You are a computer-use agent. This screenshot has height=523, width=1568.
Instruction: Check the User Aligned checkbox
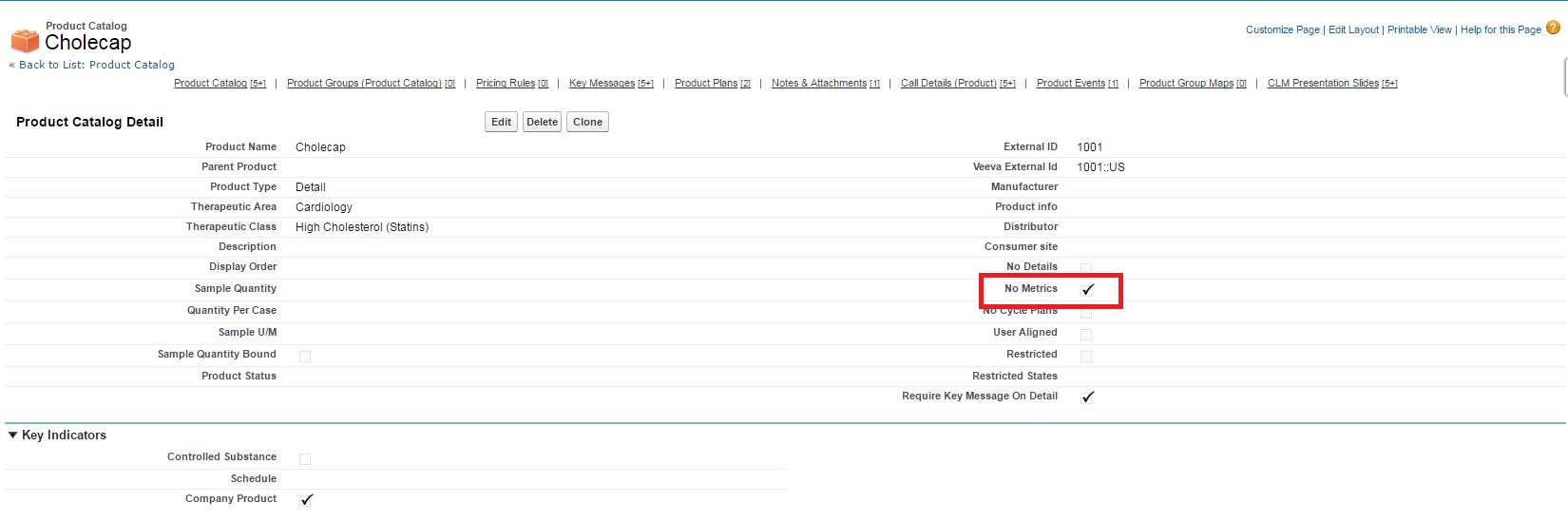1086,334
